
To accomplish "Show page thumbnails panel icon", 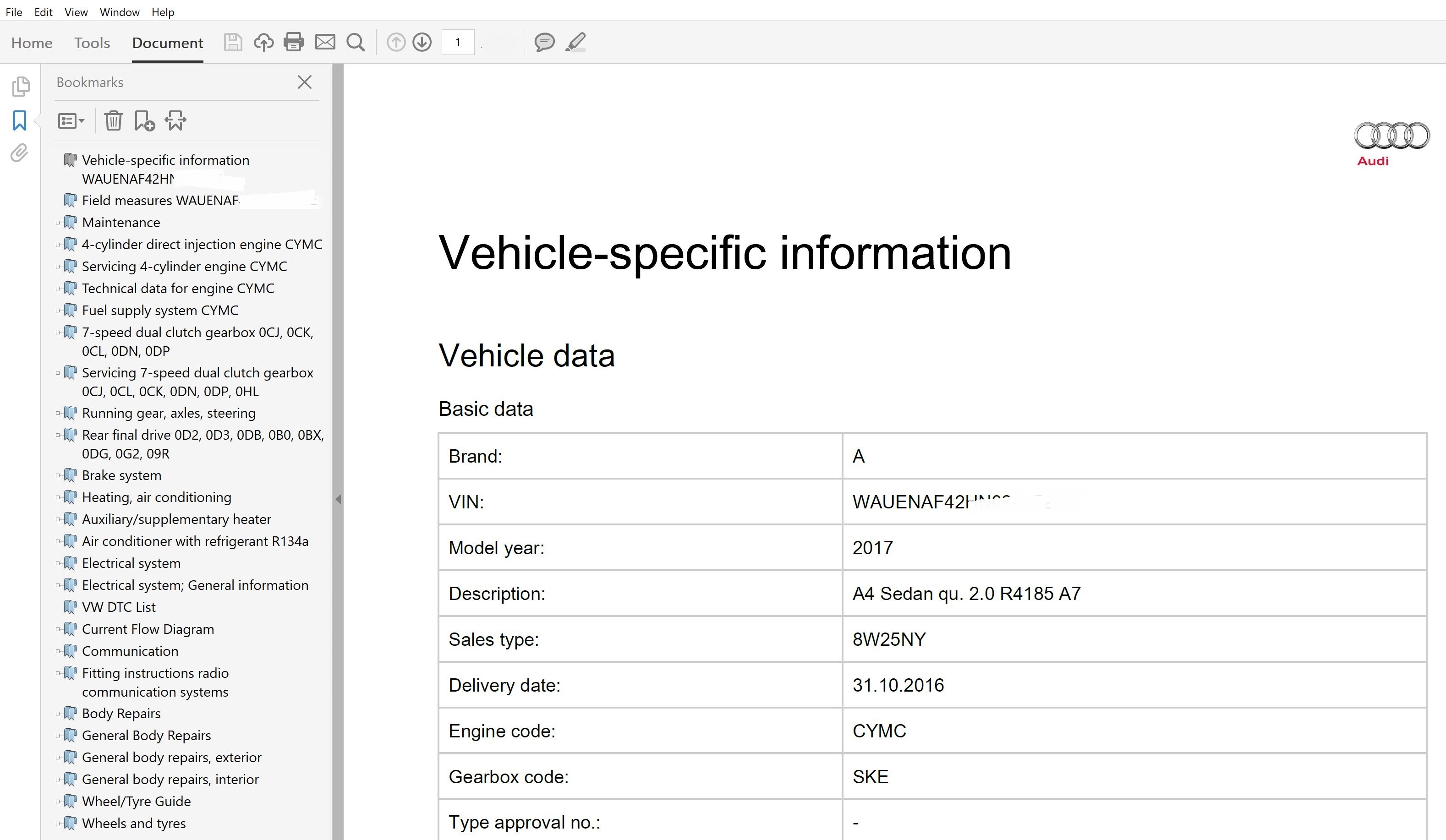I will click(21, 86).
